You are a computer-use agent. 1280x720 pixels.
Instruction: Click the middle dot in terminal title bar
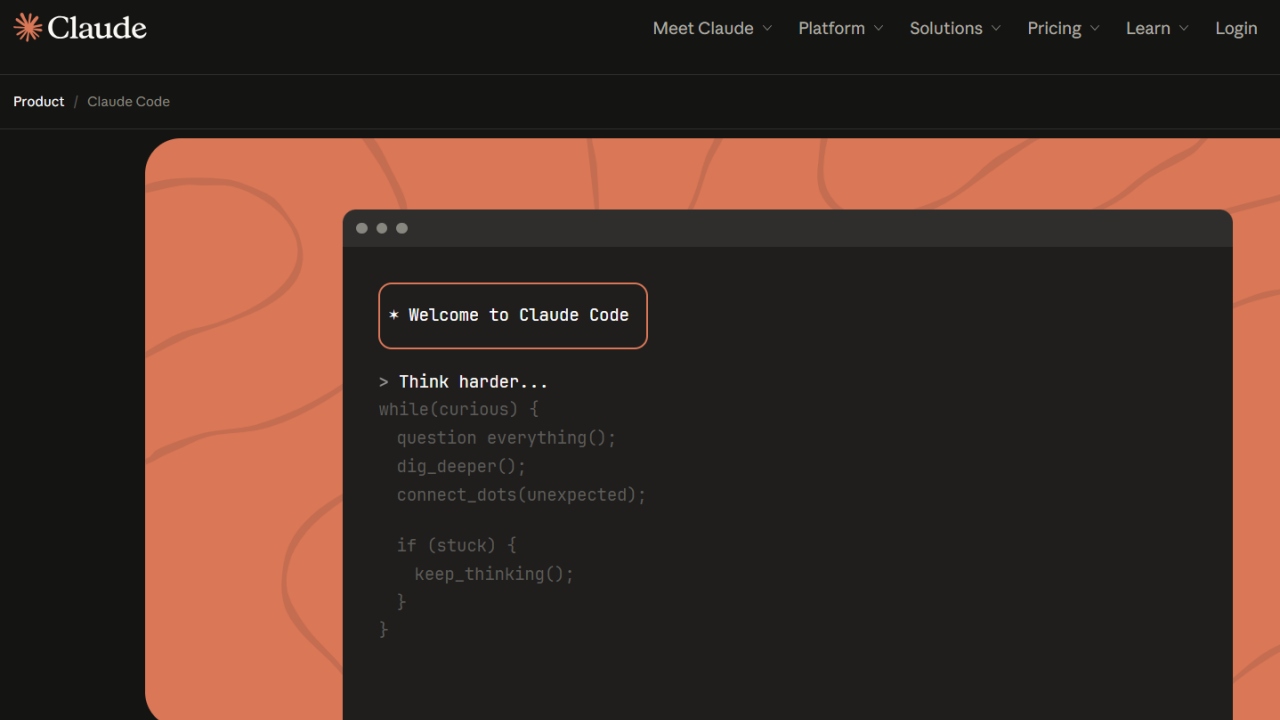(x=382, y=228)
